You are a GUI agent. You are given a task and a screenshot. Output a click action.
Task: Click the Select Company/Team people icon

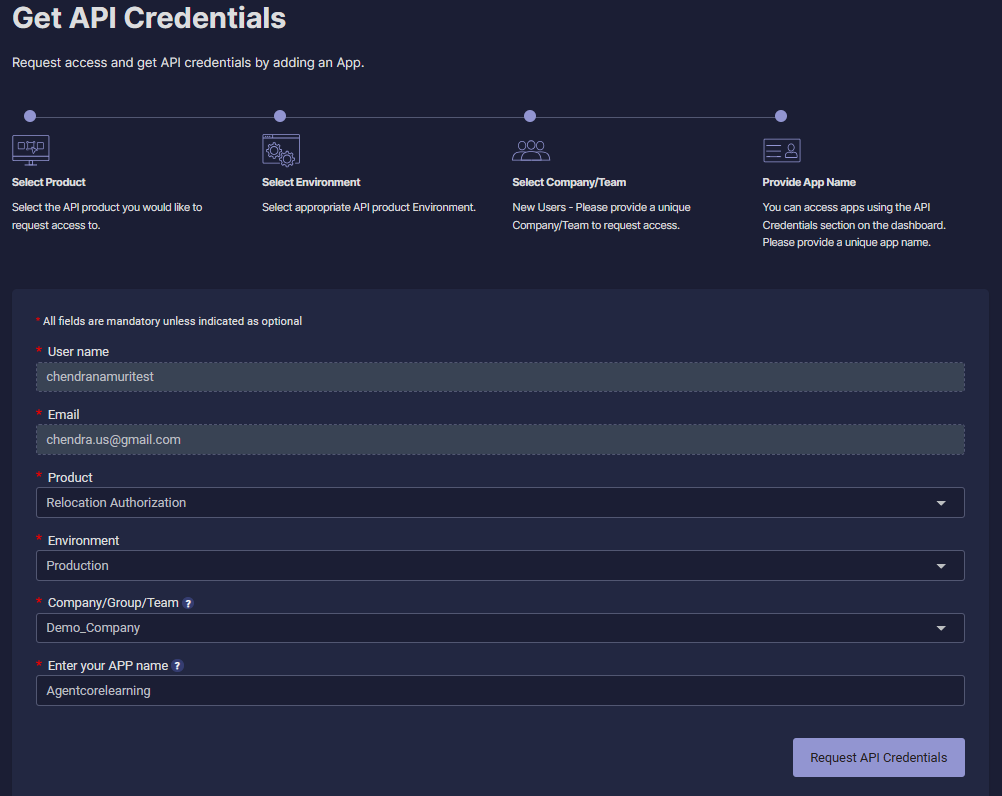(x=531, y=150)
